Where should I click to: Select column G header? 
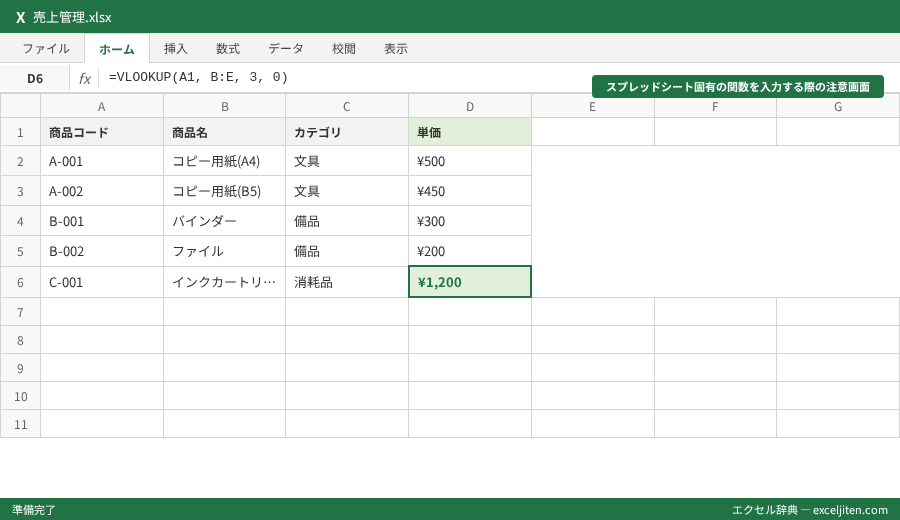(x=838, y=106)
